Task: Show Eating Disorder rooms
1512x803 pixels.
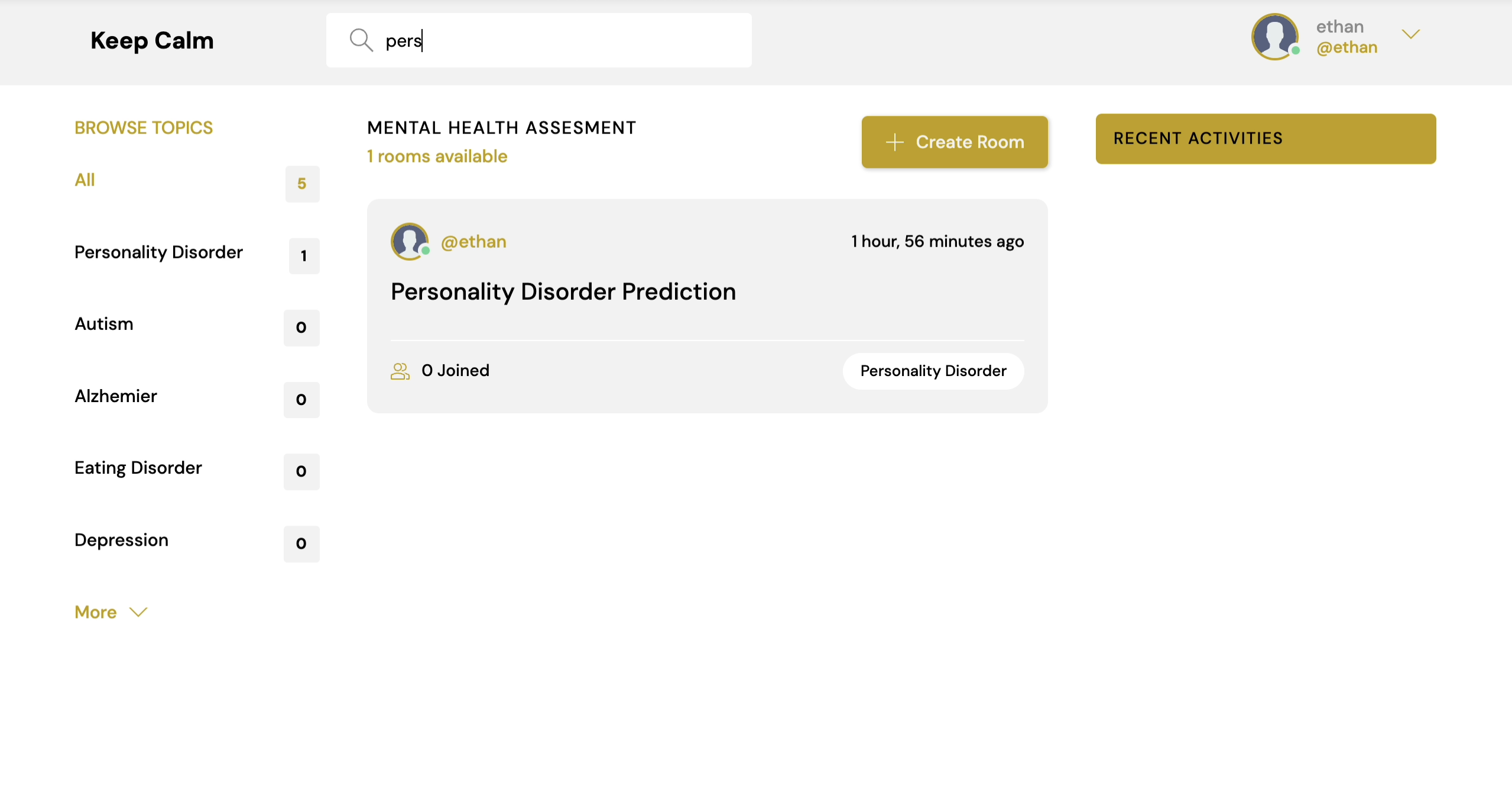Action: click(x=138, y=468)
